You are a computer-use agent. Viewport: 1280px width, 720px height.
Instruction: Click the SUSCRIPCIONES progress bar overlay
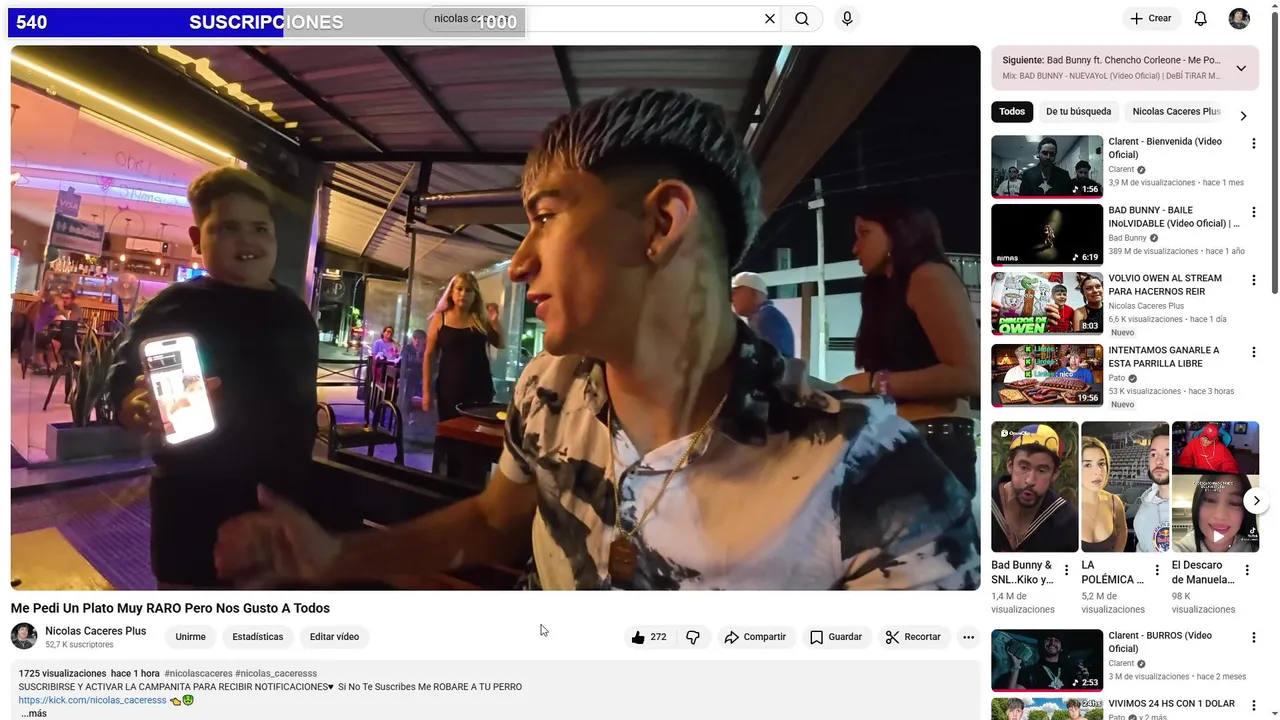click(x=267, y=22)
